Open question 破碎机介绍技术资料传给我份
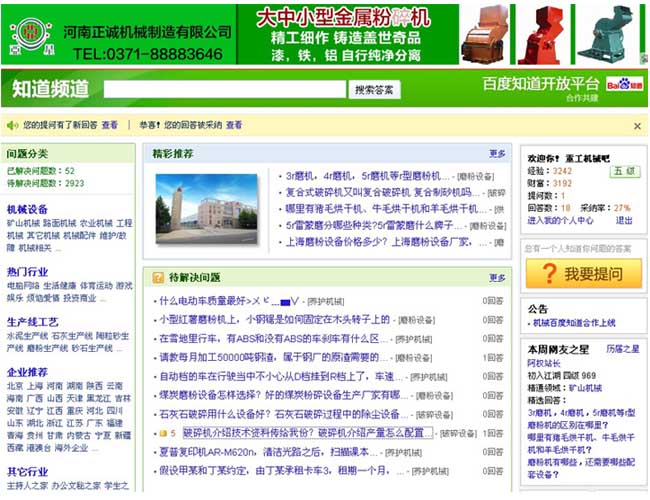This screenshot has width=650, height=500. coord(308,433)
